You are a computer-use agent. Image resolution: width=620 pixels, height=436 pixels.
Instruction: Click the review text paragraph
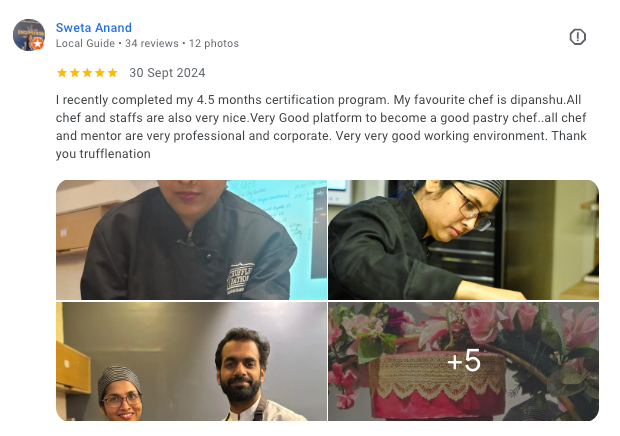pyautogui.click(x=321, y=126)
